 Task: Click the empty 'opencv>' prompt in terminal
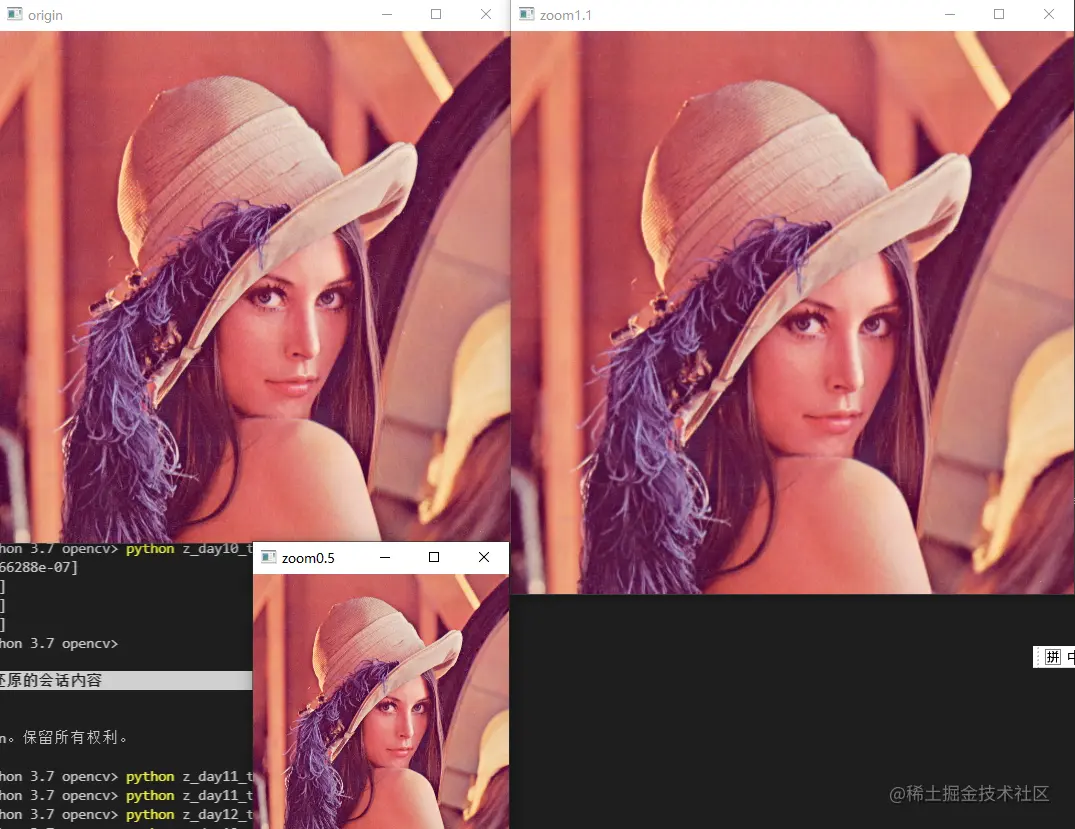point(59,643)
